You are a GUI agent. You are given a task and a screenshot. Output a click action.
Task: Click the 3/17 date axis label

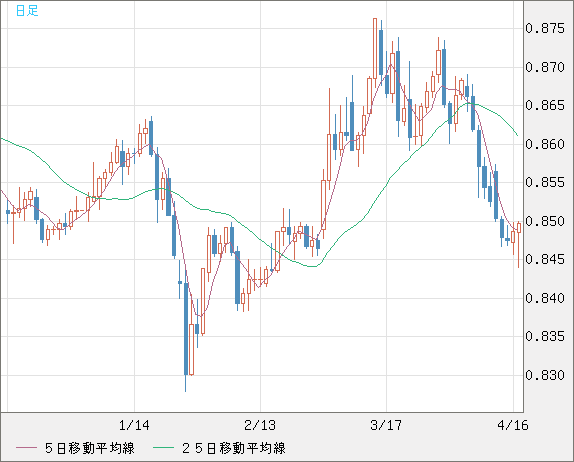pos(386,425)
